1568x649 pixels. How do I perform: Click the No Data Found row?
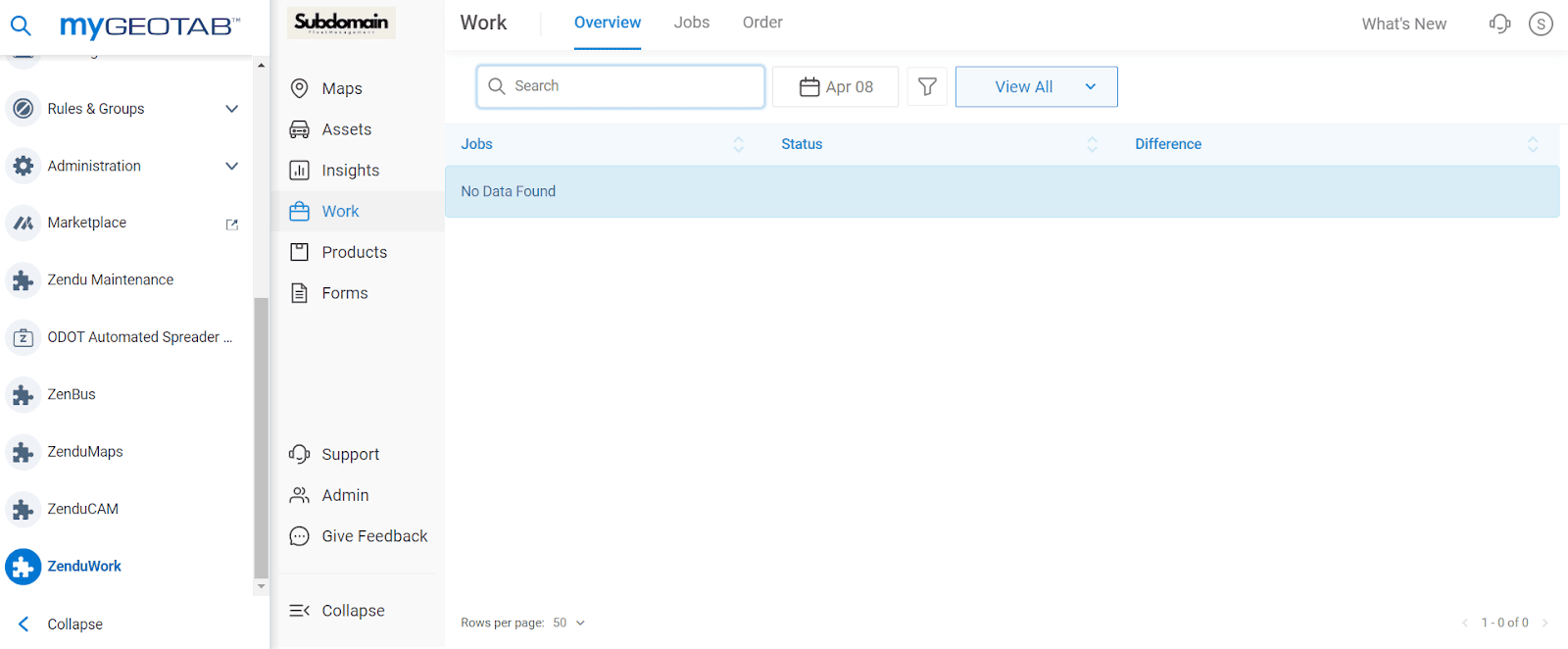point(1002,191)
